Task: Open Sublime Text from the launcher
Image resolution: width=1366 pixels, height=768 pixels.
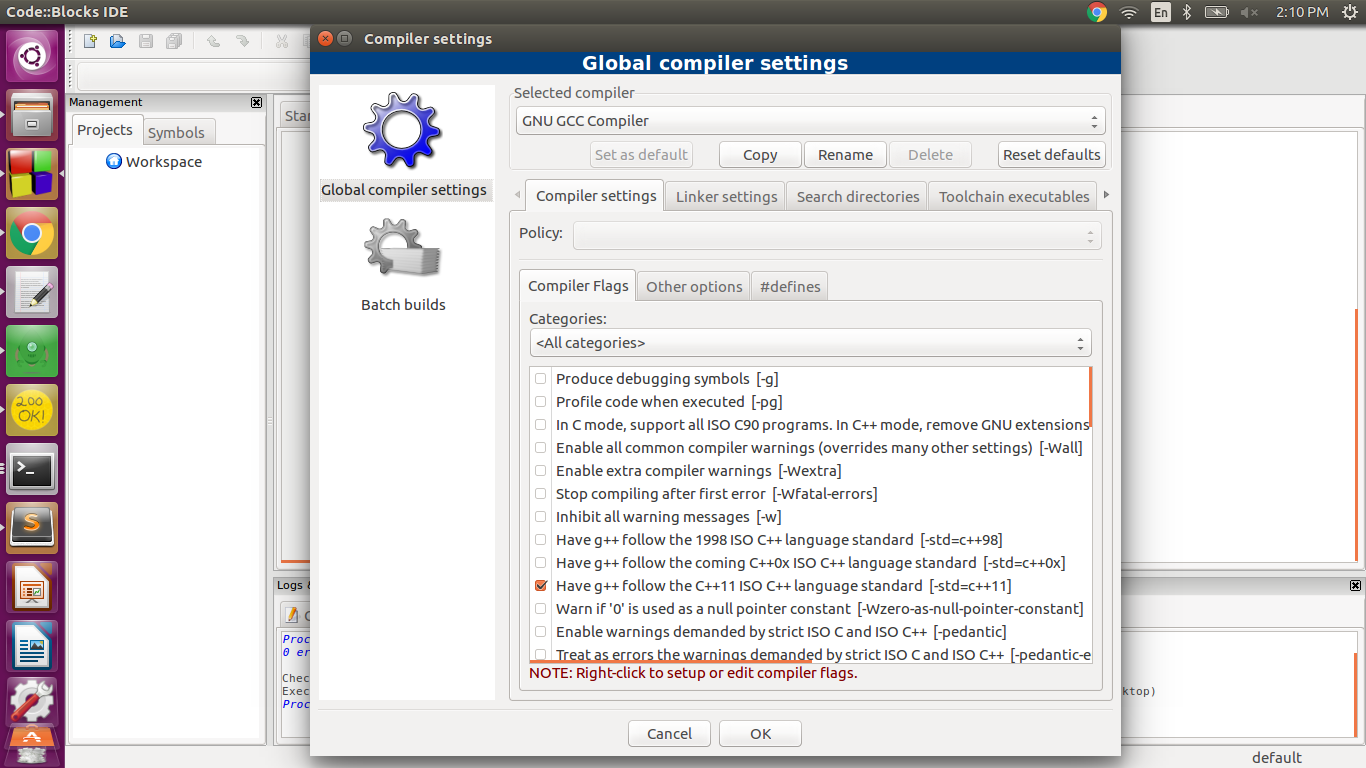Action: tap(32, 527)
